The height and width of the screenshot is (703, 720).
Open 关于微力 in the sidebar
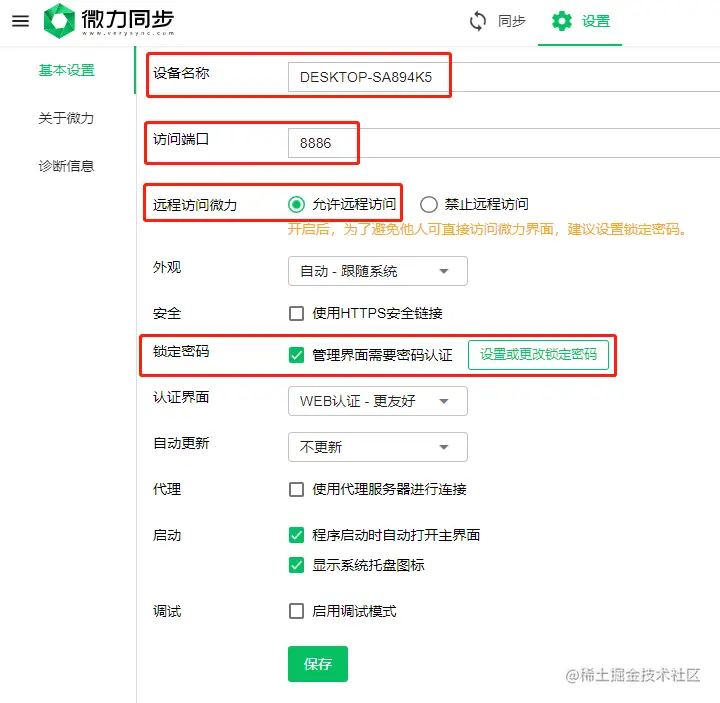tap(66, 118)
